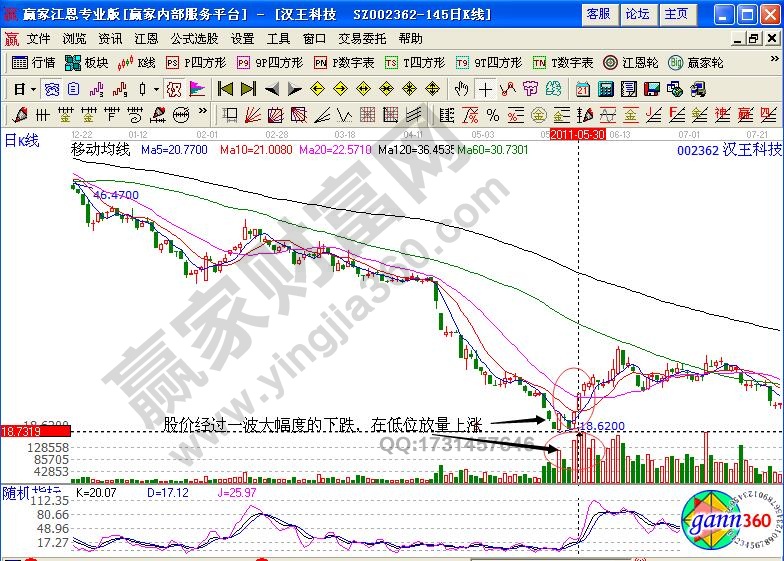Click the floppy disk save icon
This screenshot has height=561, width=784.
point(650,89)
